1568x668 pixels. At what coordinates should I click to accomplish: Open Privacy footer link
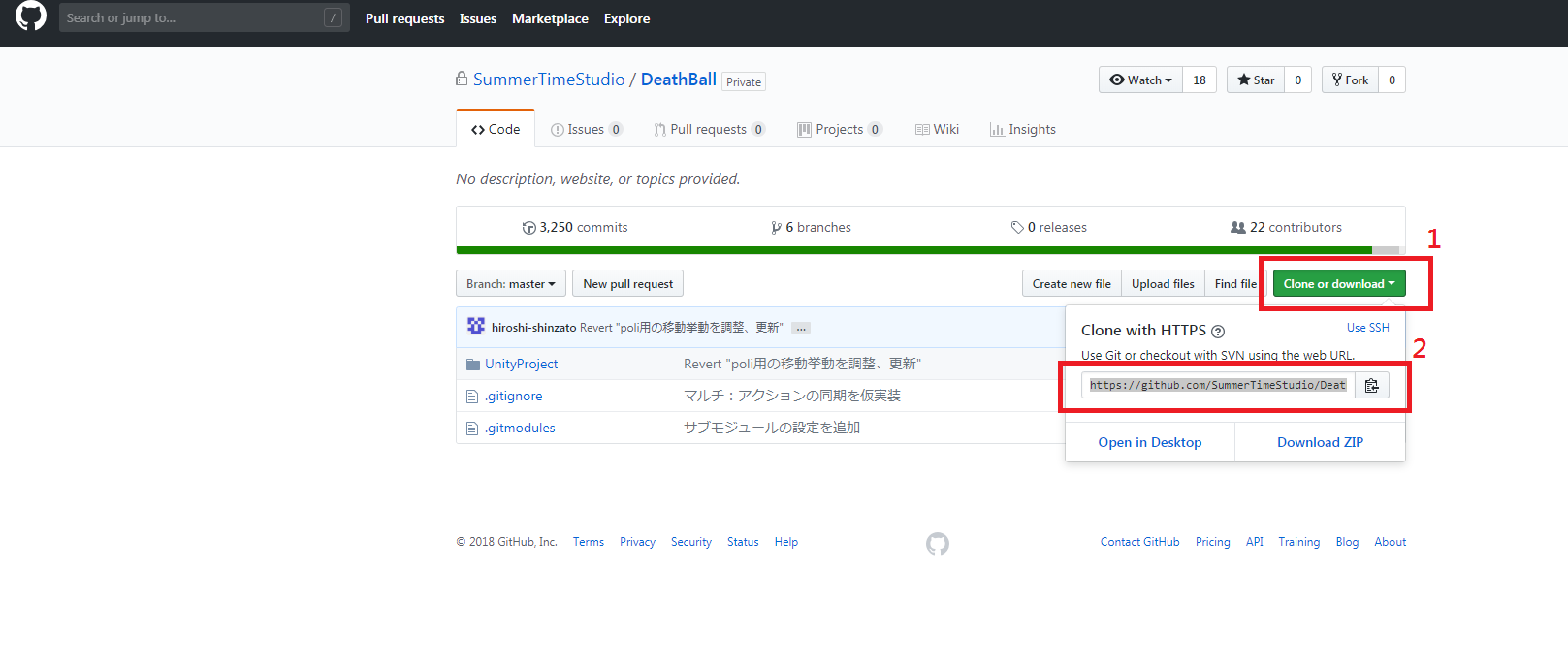[x=637, y=542]
